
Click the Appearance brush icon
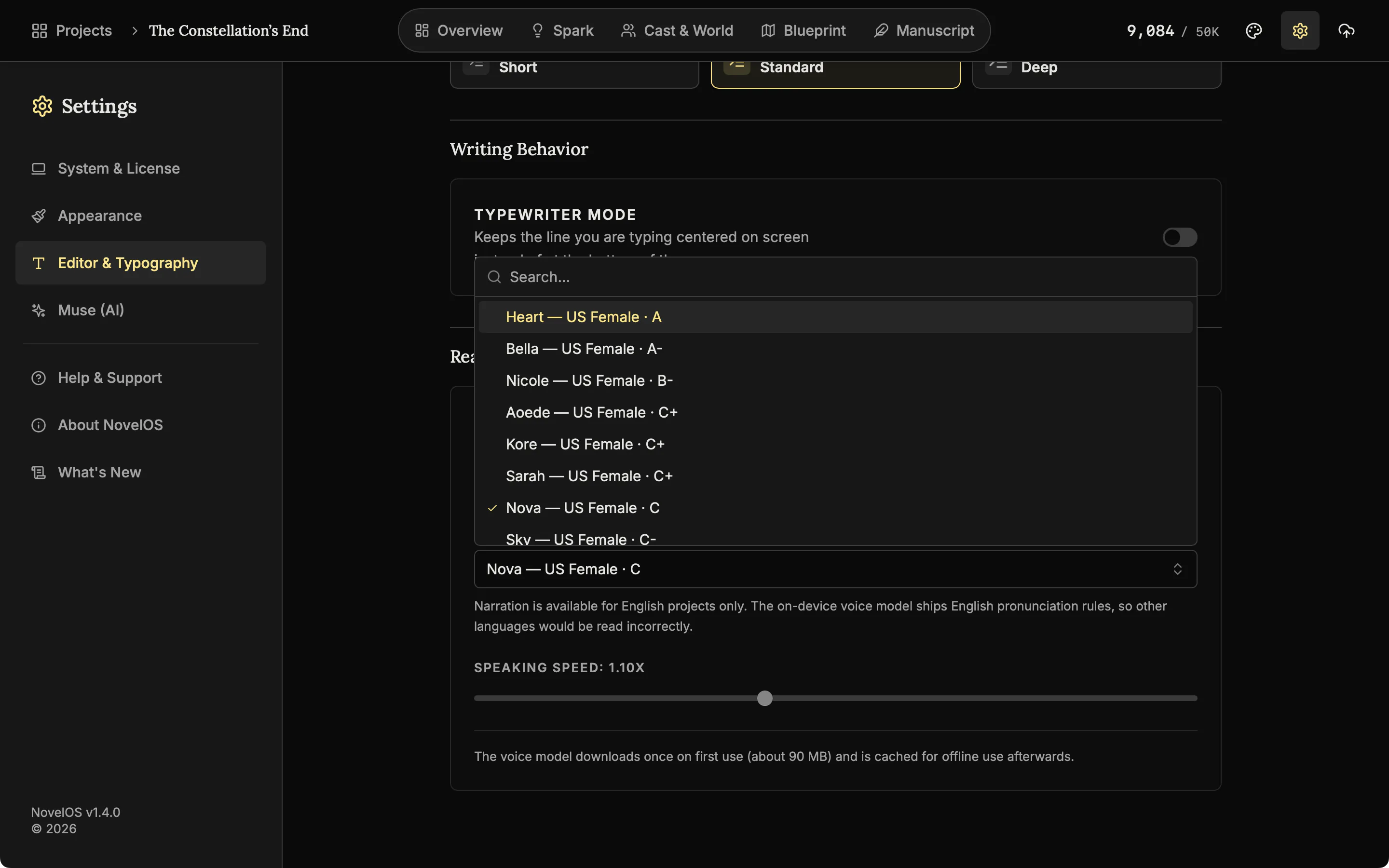[39, 216]
